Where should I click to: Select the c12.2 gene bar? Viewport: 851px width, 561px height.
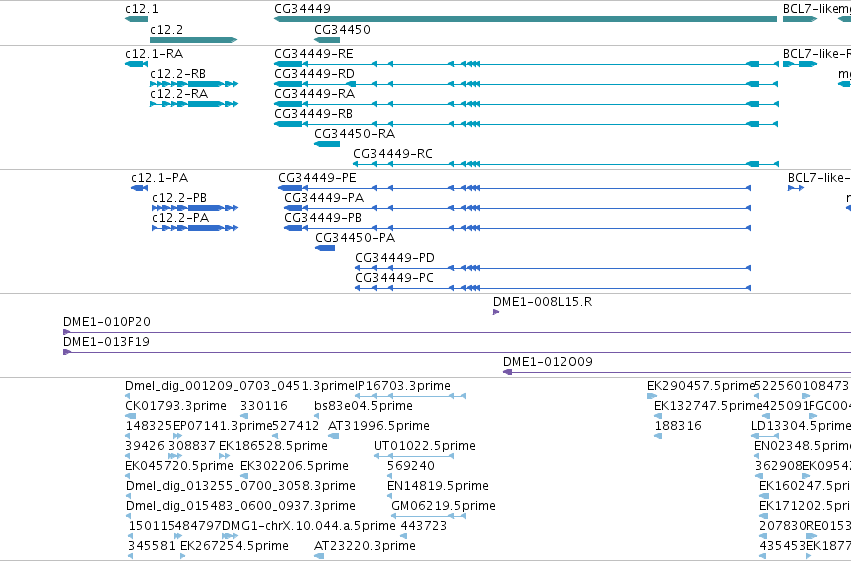coord(194,40)
